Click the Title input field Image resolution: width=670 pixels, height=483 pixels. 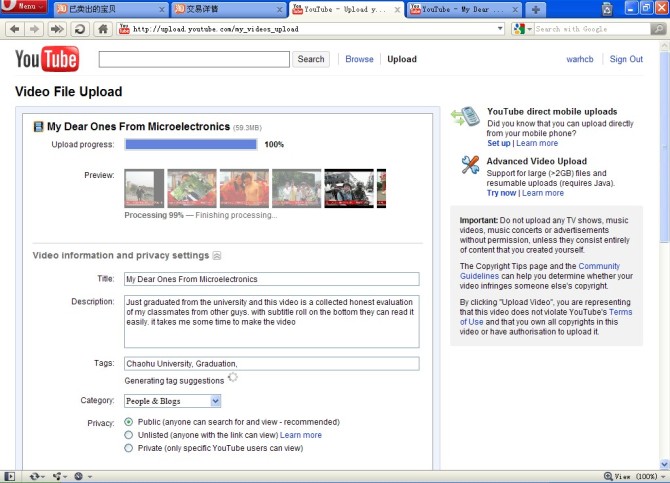point(272,279)
